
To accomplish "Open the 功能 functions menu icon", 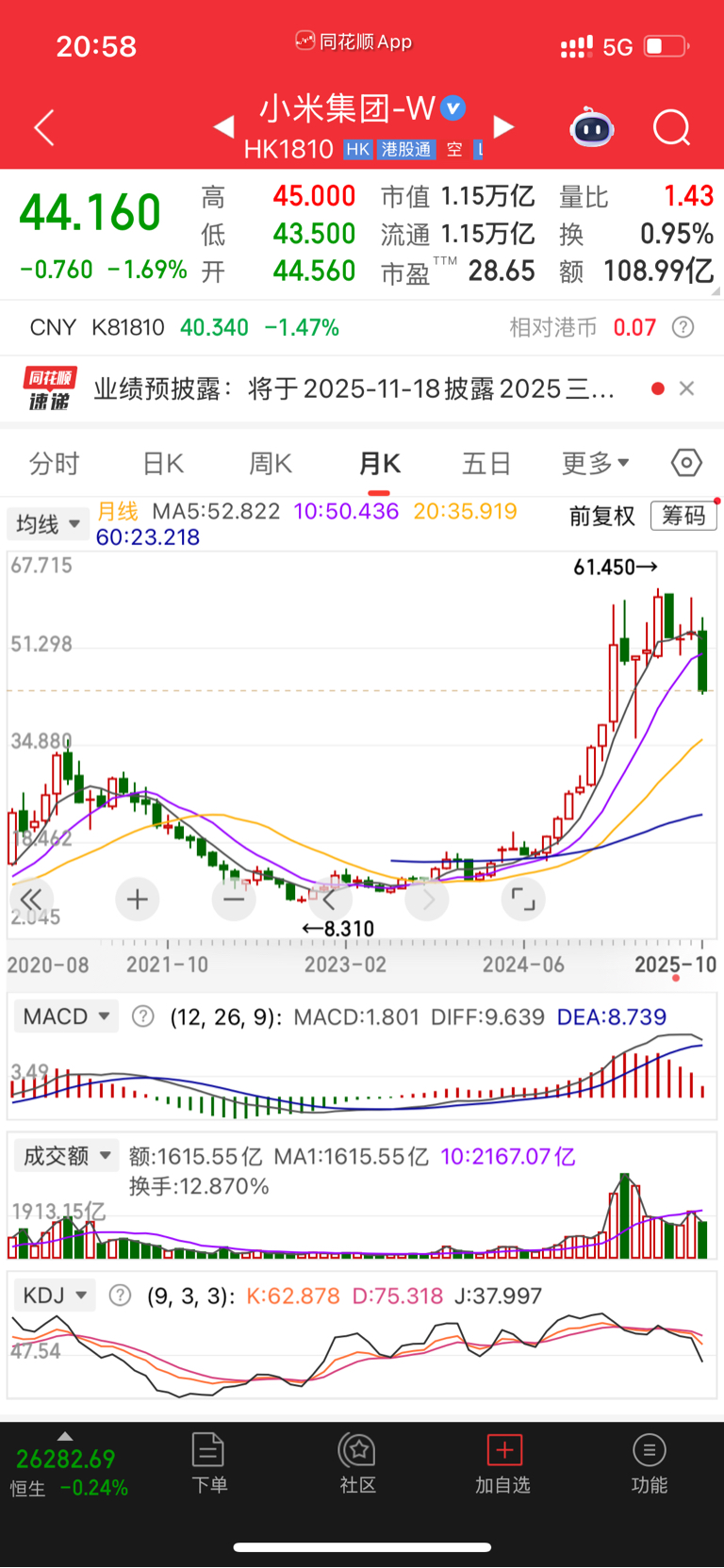I will tap(649, 1462).
